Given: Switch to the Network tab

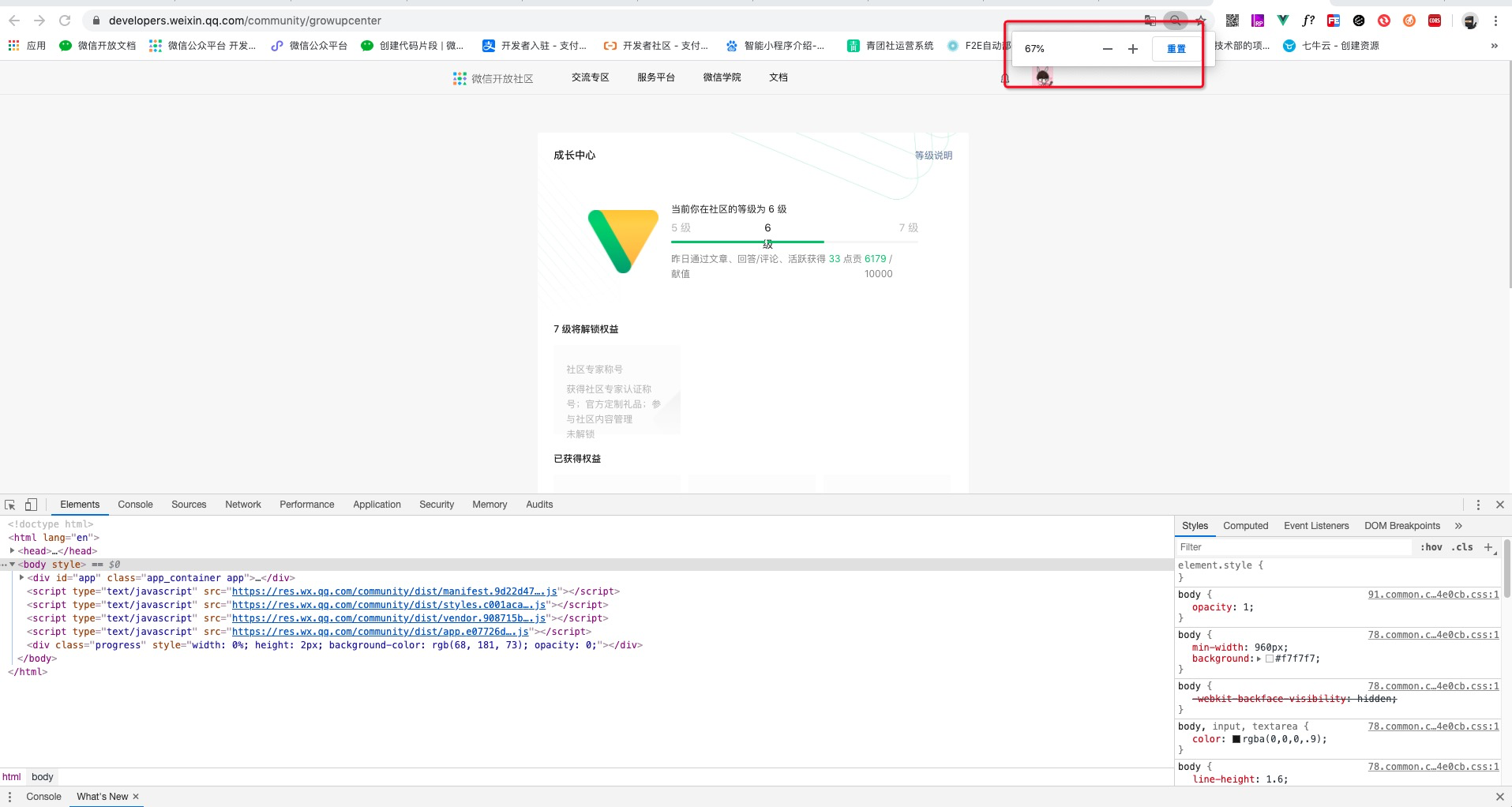Looking at the screenshot, I should click(x=243, y=505).
